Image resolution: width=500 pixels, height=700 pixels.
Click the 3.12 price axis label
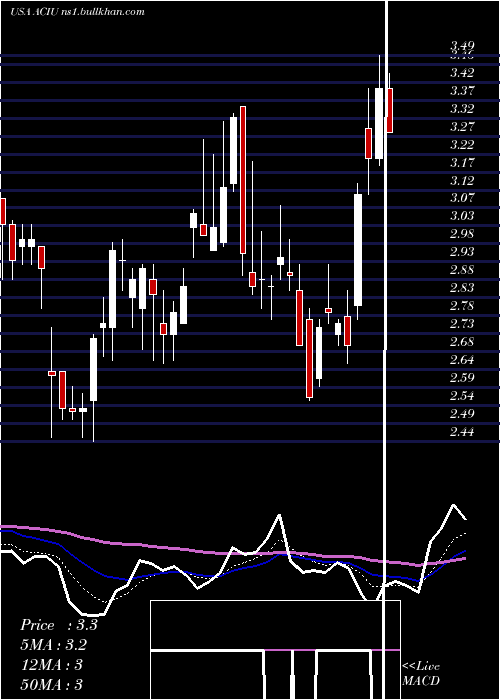[x=462, y=180]
